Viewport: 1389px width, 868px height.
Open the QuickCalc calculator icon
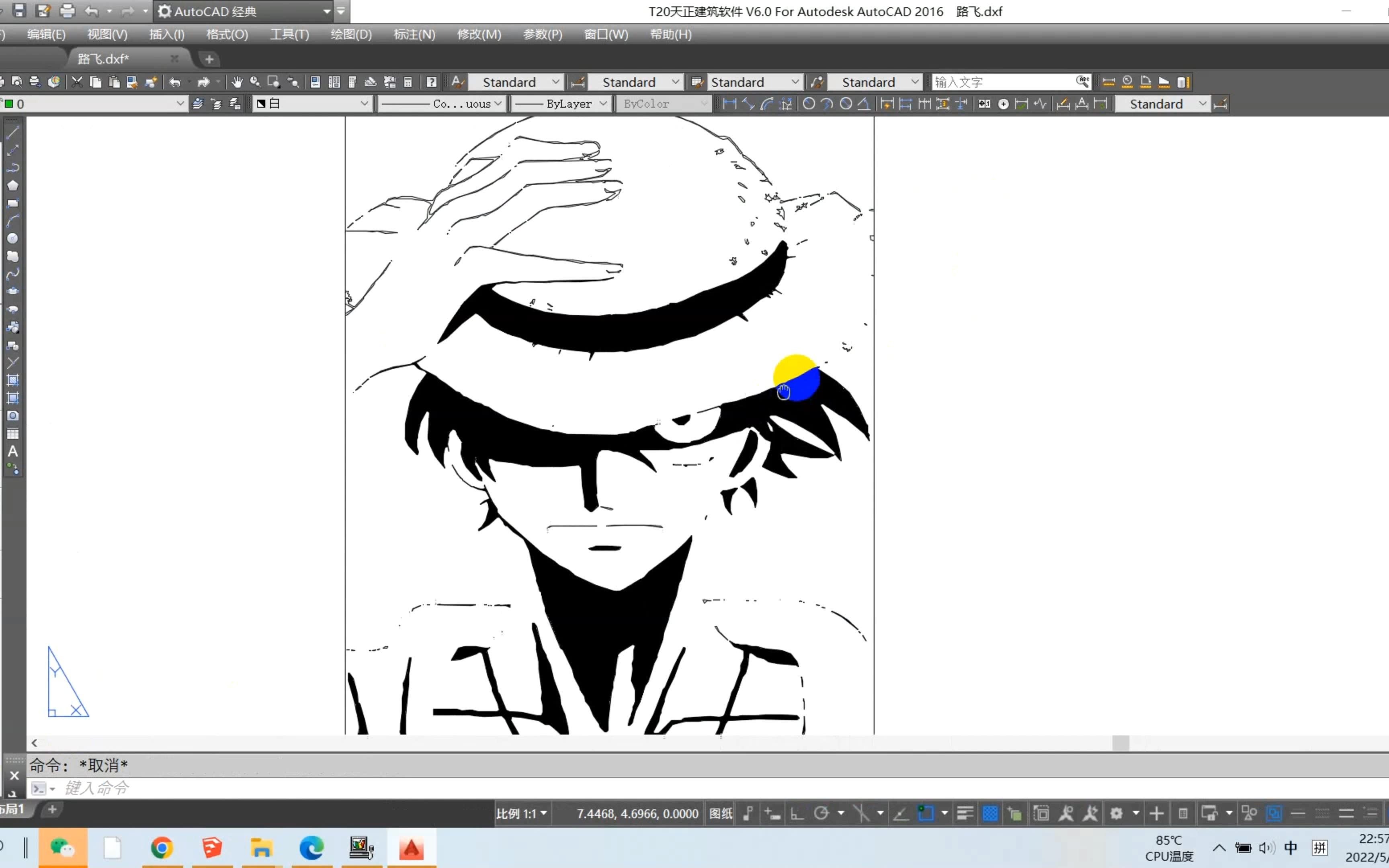pos(408,82)
